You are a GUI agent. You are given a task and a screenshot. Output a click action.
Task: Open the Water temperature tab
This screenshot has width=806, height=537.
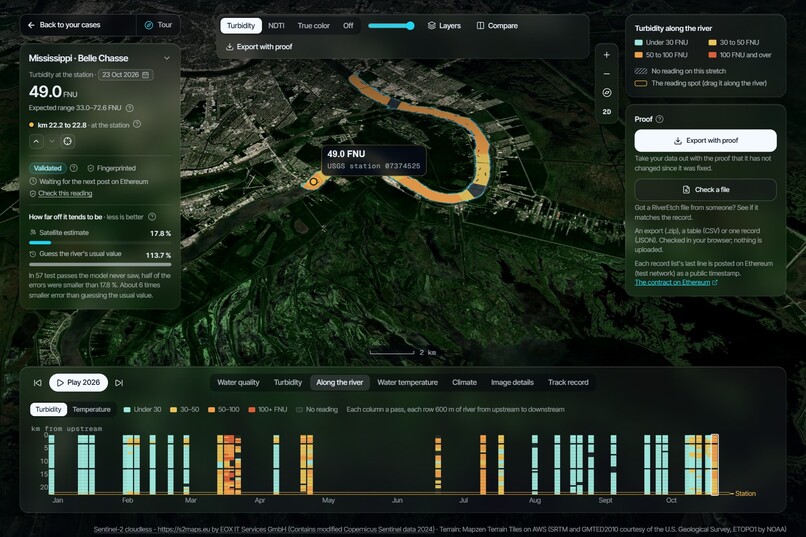[408, 382]
